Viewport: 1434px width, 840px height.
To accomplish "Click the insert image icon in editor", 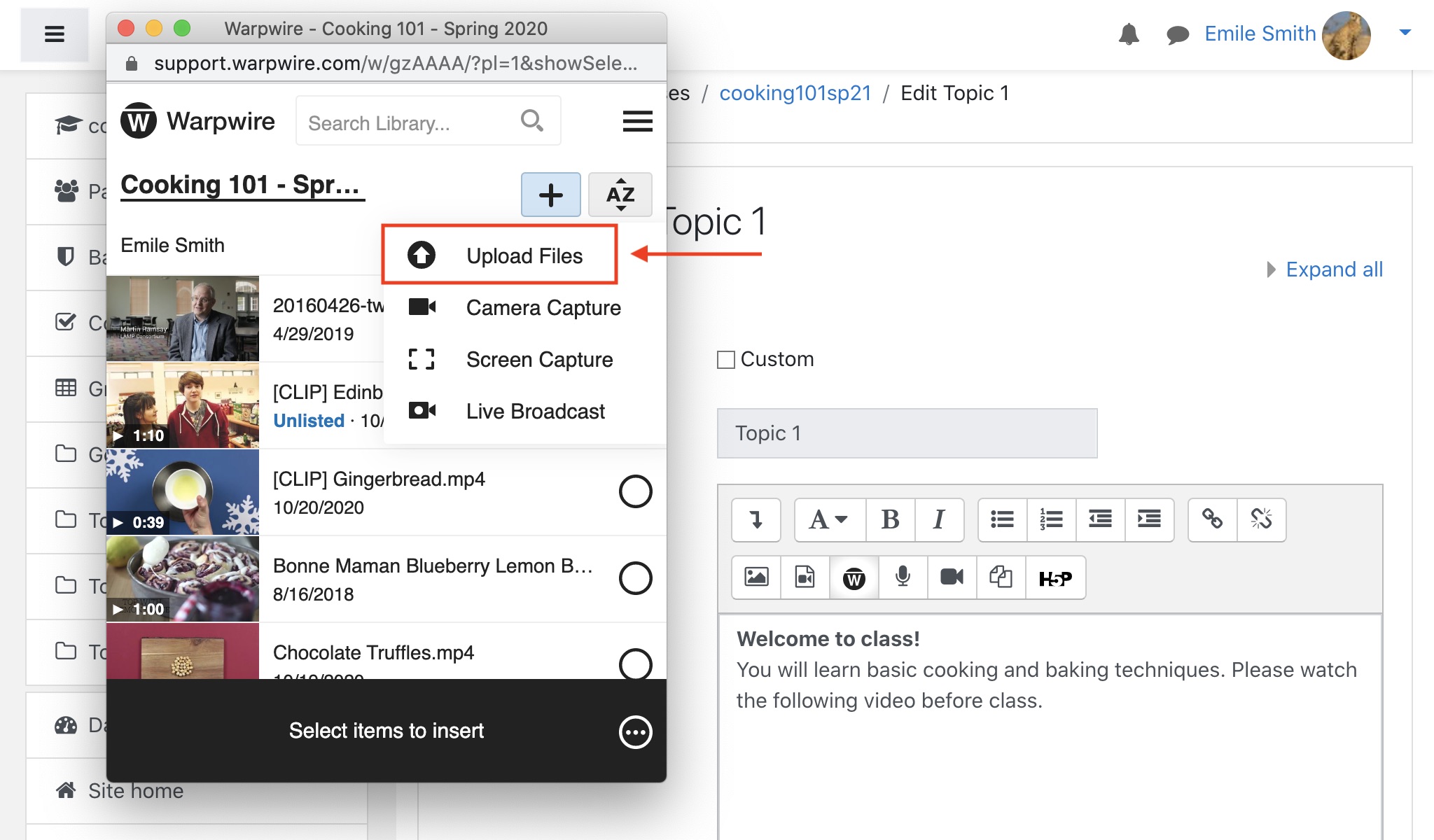I will (756, 578).
